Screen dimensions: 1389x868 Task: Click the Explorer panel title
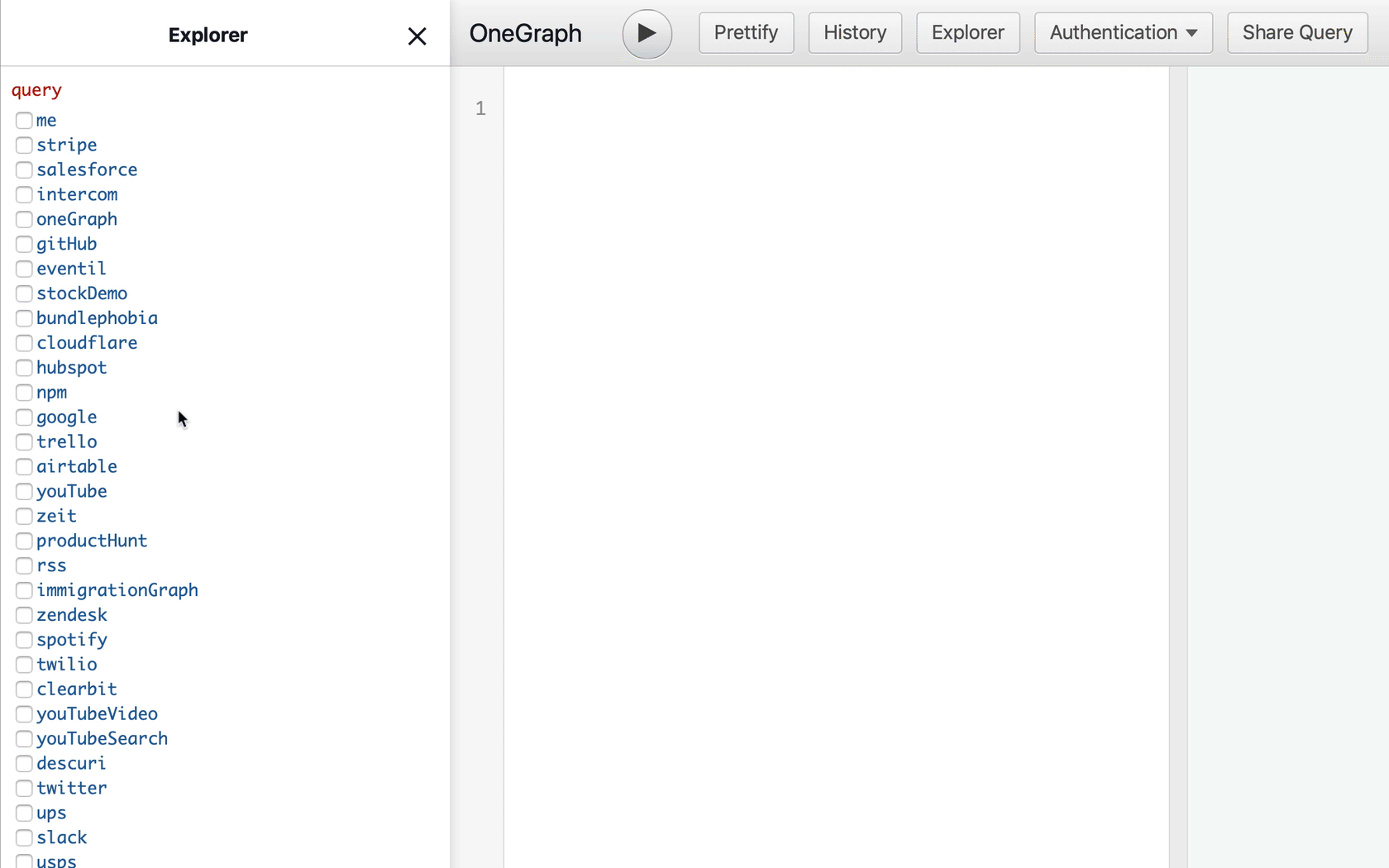tap(208, 35)
